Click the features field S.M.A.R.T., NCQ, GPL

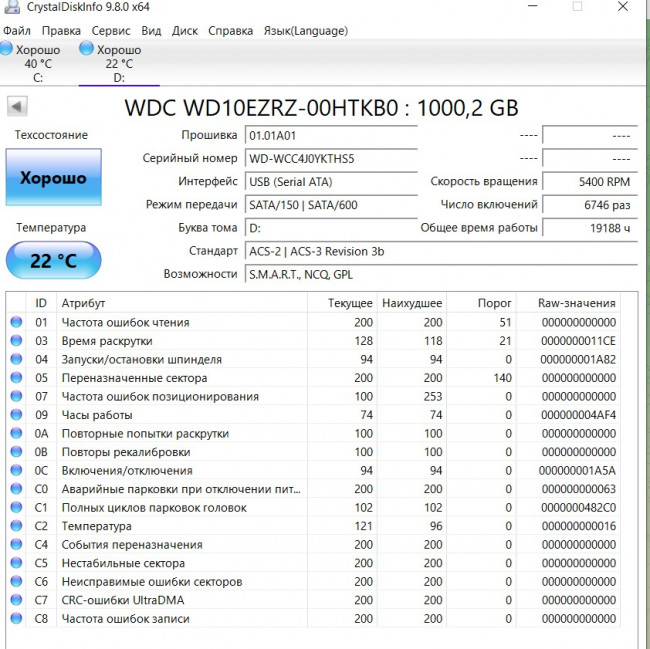coord(441,274)
